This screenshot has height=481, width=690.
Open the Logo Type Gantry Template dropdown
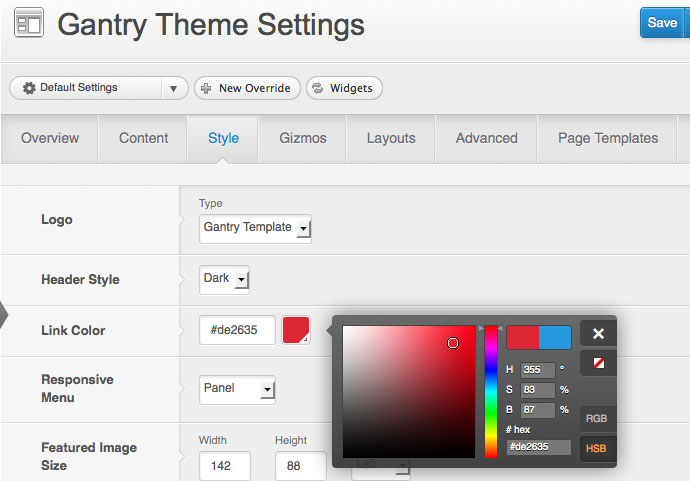pos(255,228)
